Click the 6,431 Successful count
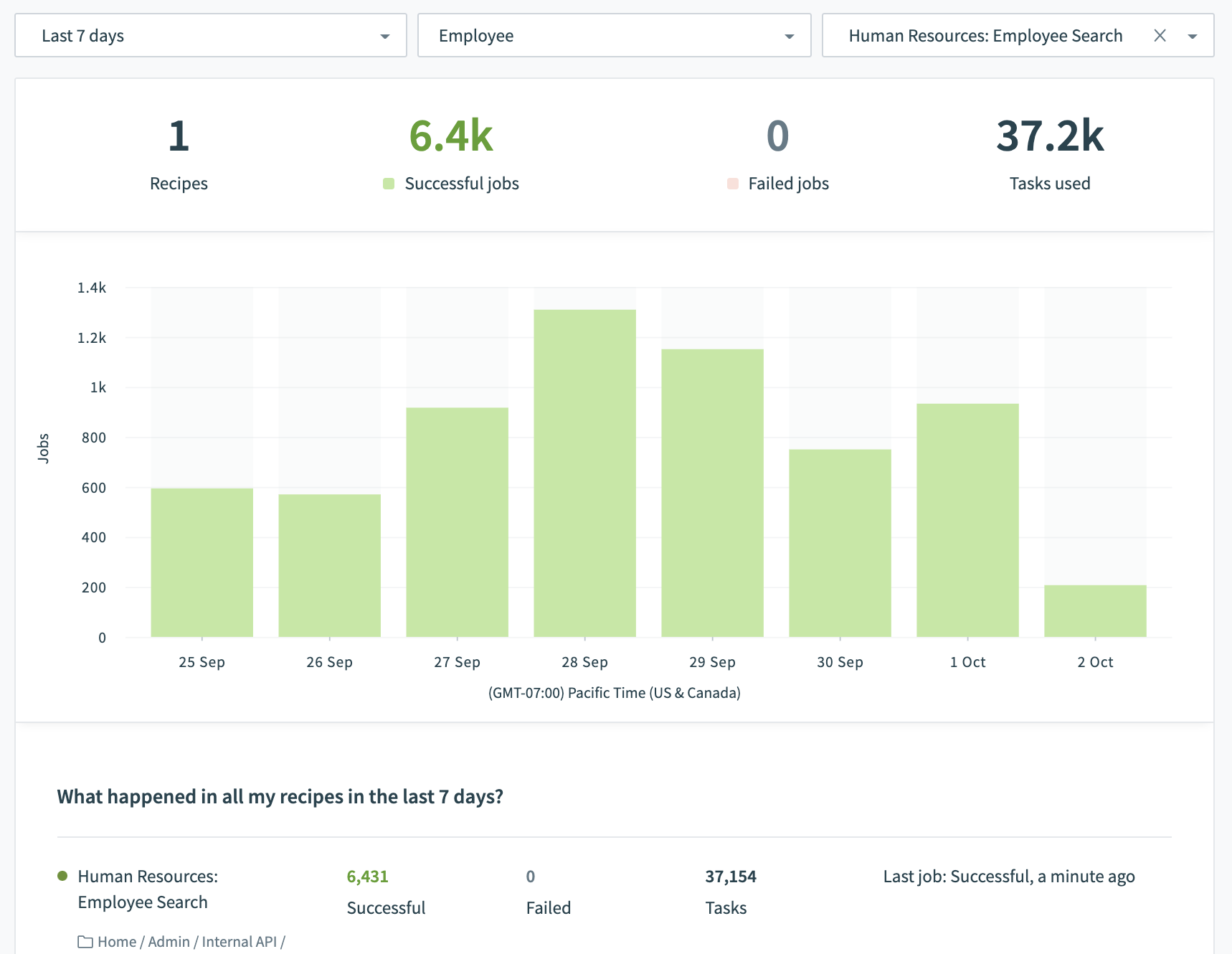Screen dimensions: 1232x954 coord(367,877)
